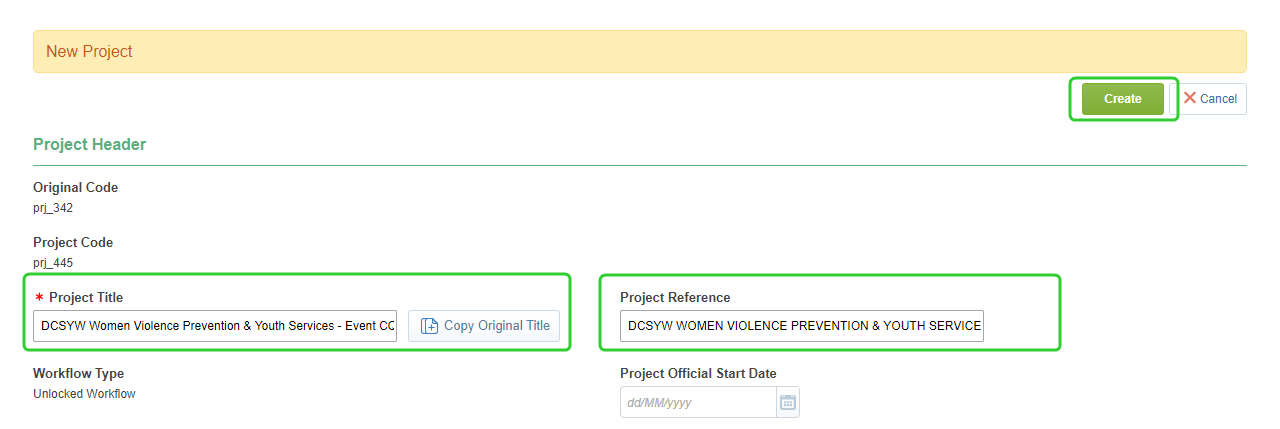Click the Workflow Type label
Image resolution: width=1280 pixels, height=429 pixels.
coord(79,374)
